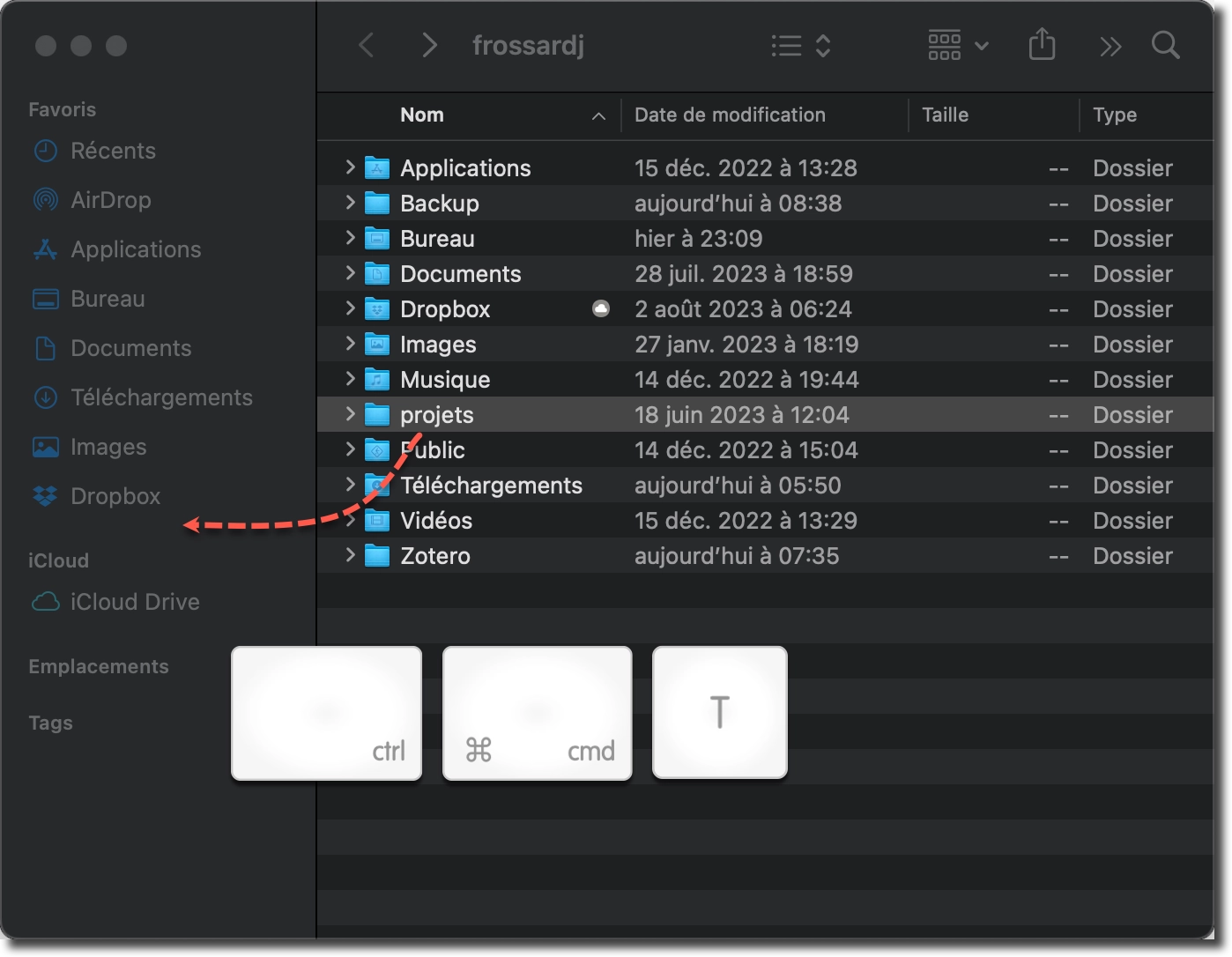Screen dimensions: 1232x957
Task: Click the Dropbox folder icon in the list
Action: [x=377, y=308]
